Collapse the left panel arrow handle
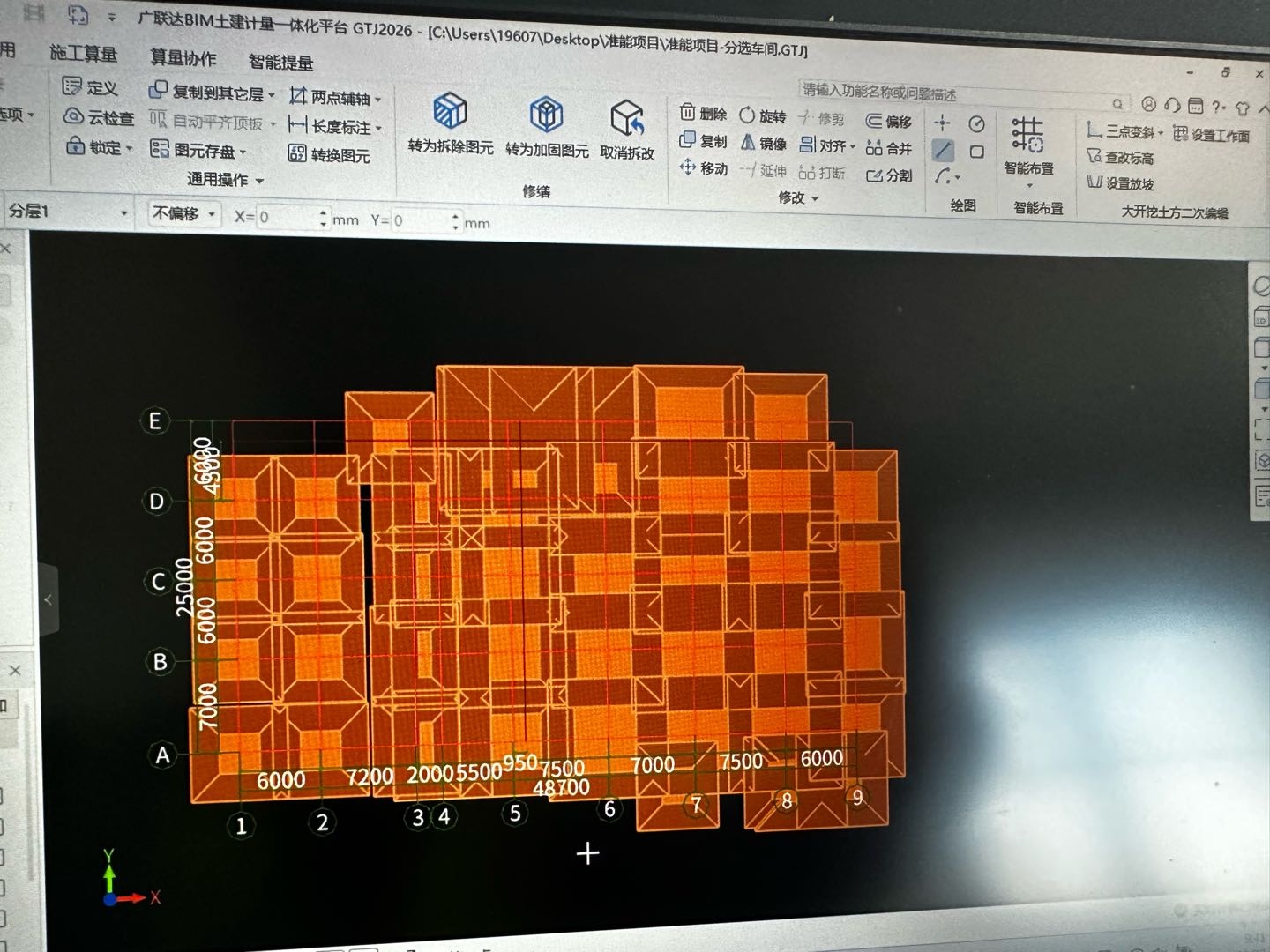The image size is (1270, 952). 49,599
